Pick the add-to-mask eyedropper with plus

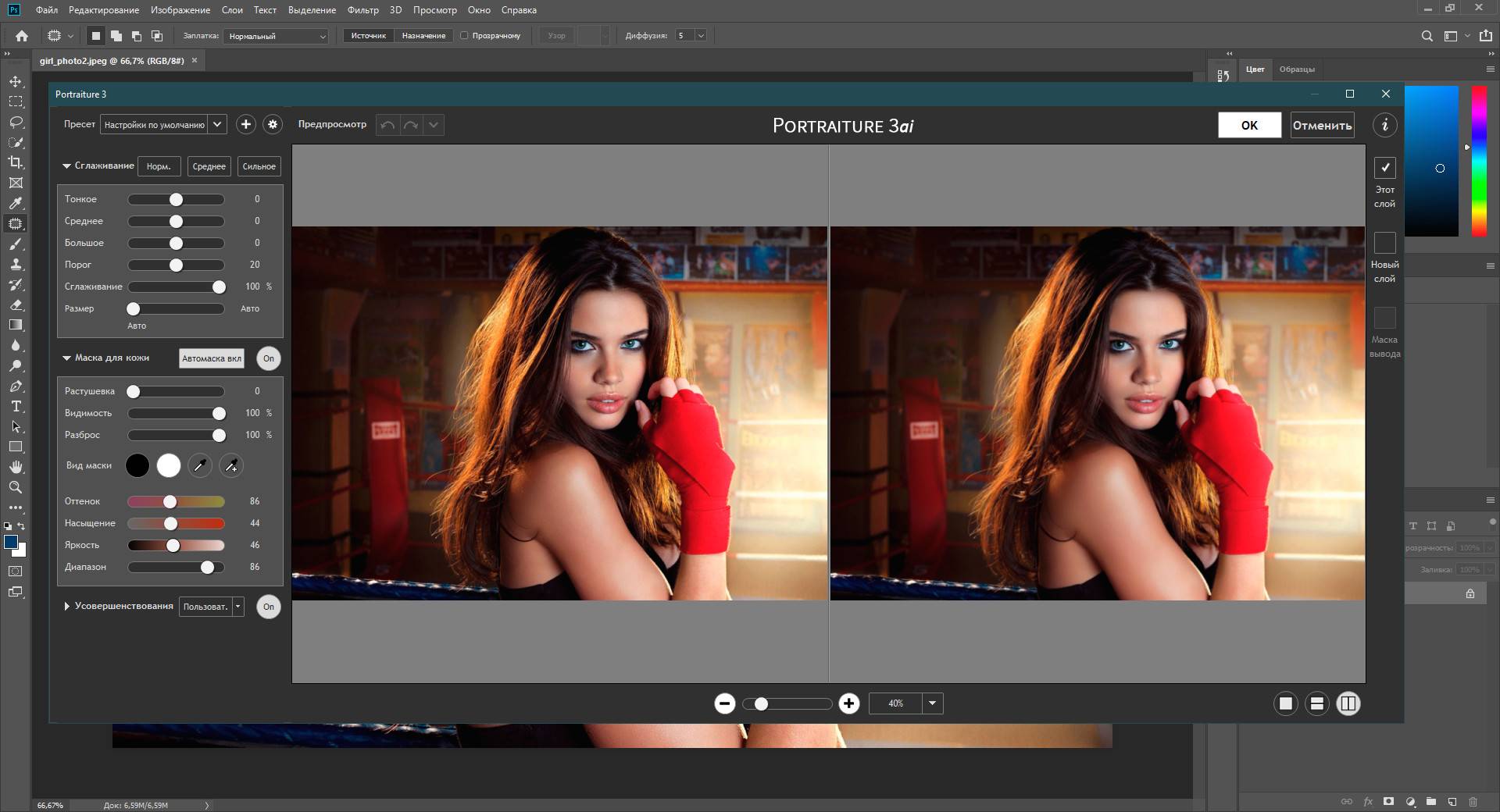point(231,465)
